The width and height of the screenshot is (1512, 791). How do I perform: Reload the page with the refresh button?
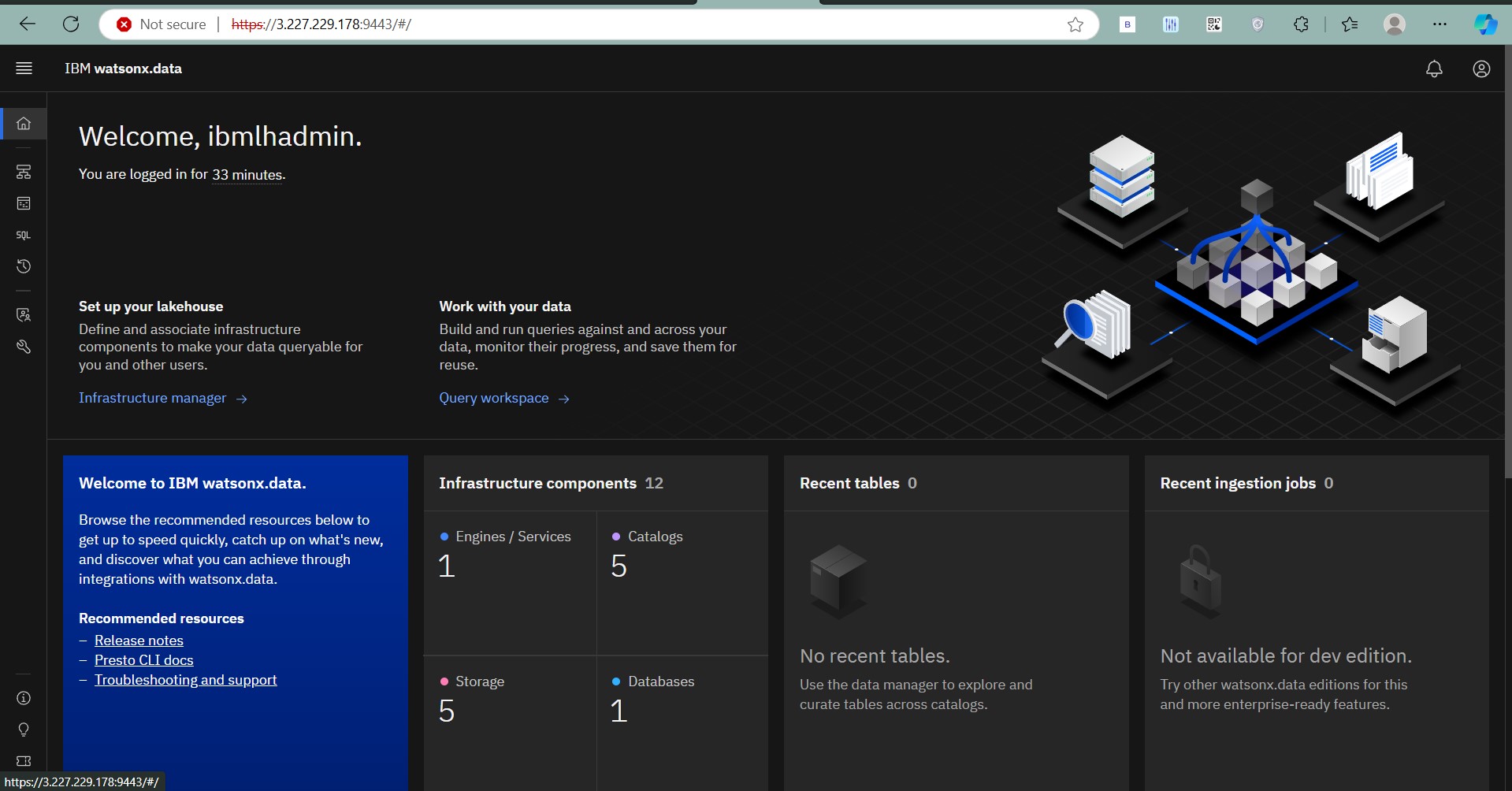(71, 24)
